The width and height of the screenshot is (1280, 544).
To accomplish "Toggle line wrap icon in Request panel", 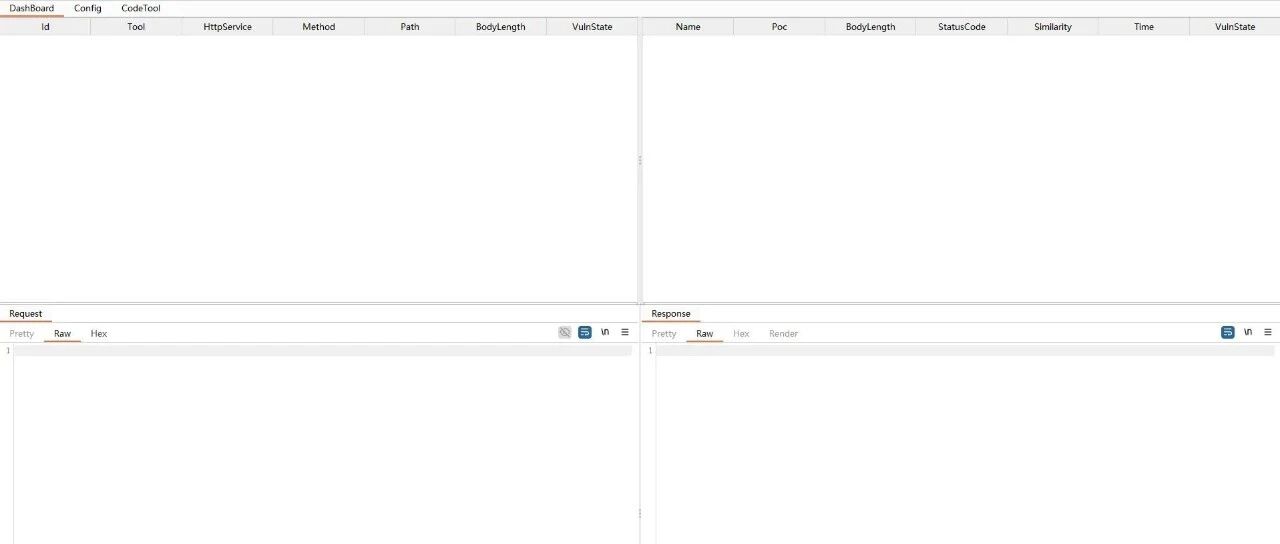I will point(585,332).
